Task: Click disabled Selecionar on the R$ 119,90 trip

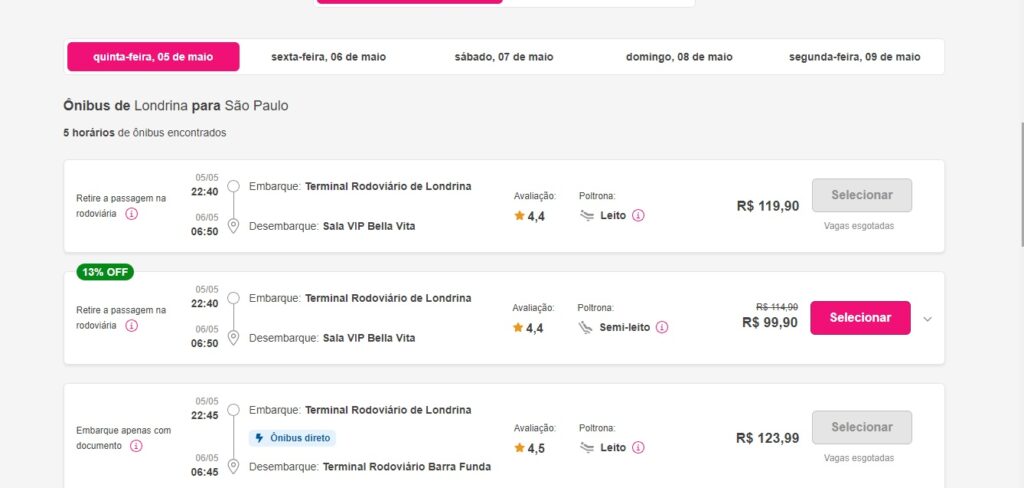Action: (x=861, y=195)
